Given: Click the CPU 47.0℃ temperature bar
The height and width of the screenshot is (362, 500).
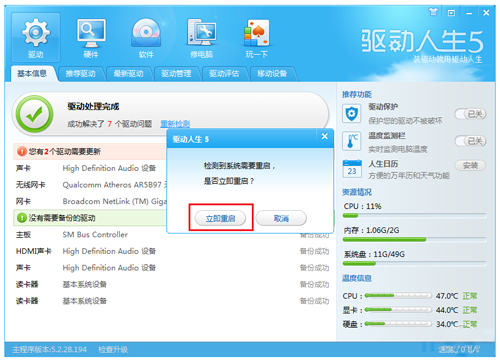Looking at the screenshot, I should [x=398, y=296].
